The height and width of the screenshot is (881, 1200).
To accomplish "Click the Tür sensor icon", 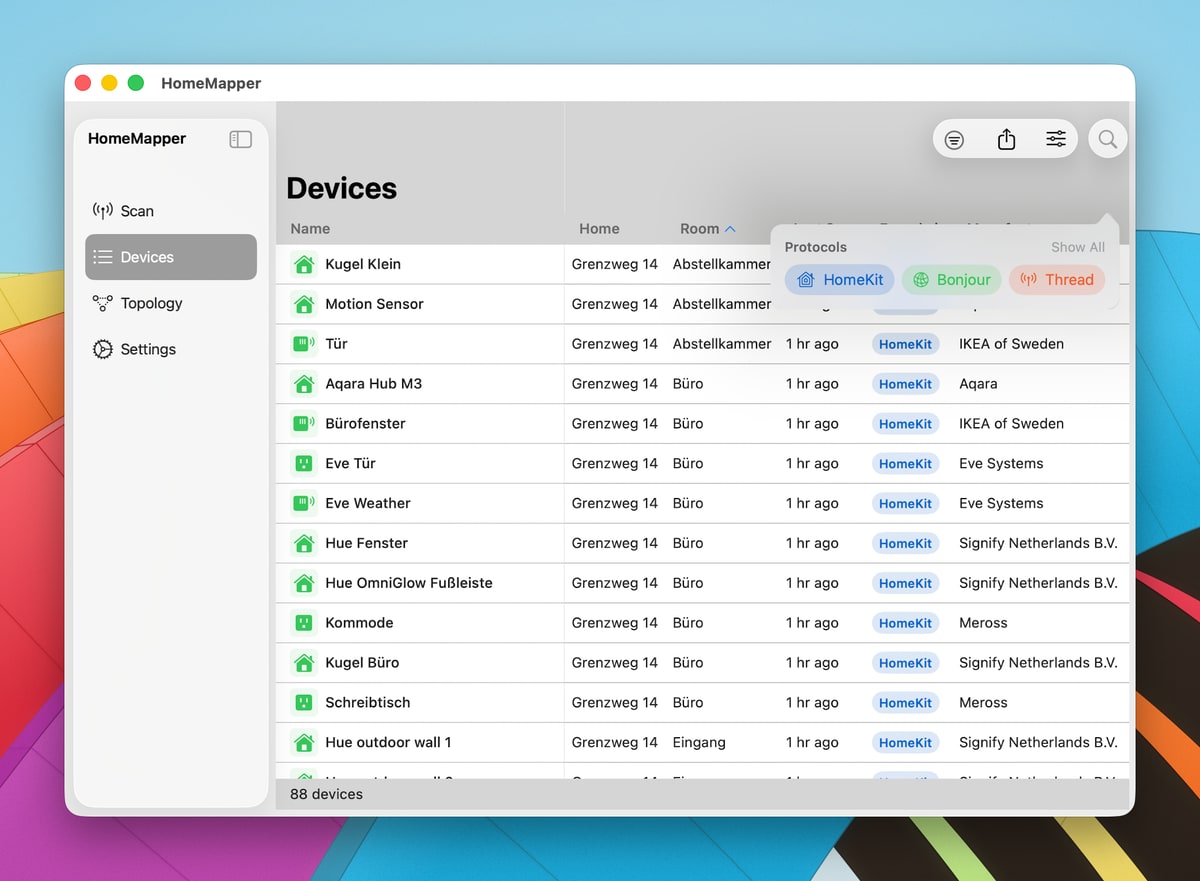I will (x=303, y=344).
